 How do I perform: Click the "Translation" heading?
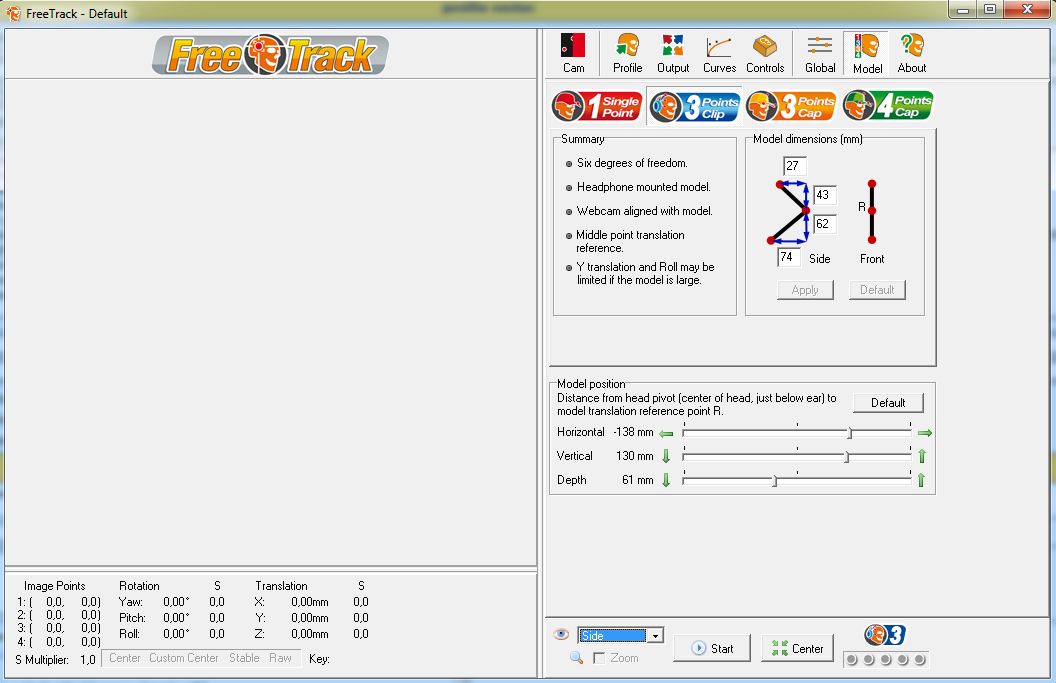tap(282, 586)
